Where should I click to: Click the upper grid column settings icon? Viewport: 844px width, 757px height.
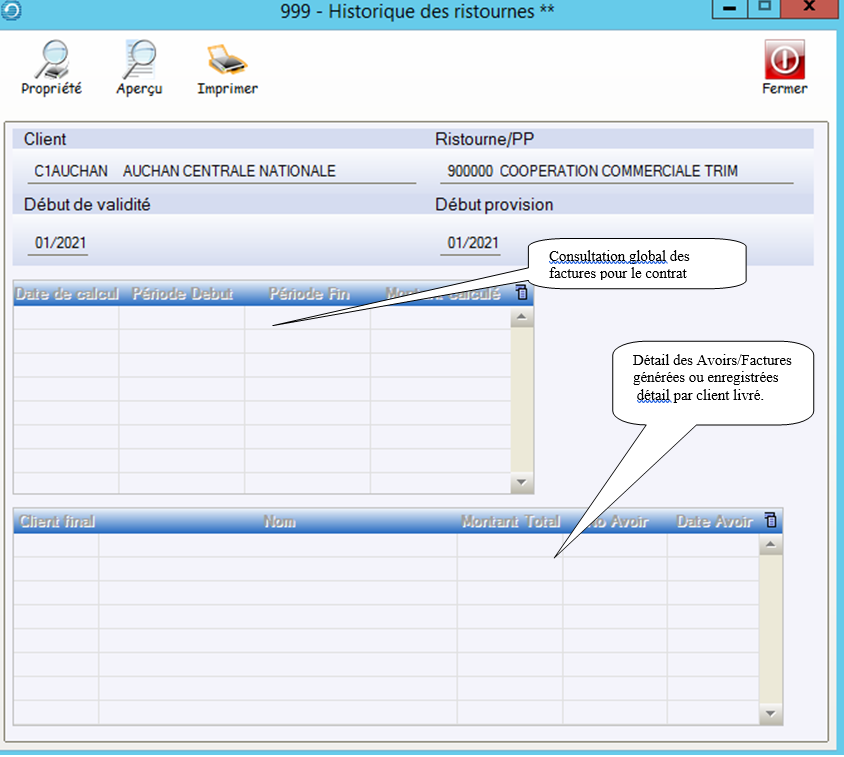pos(521,293)
